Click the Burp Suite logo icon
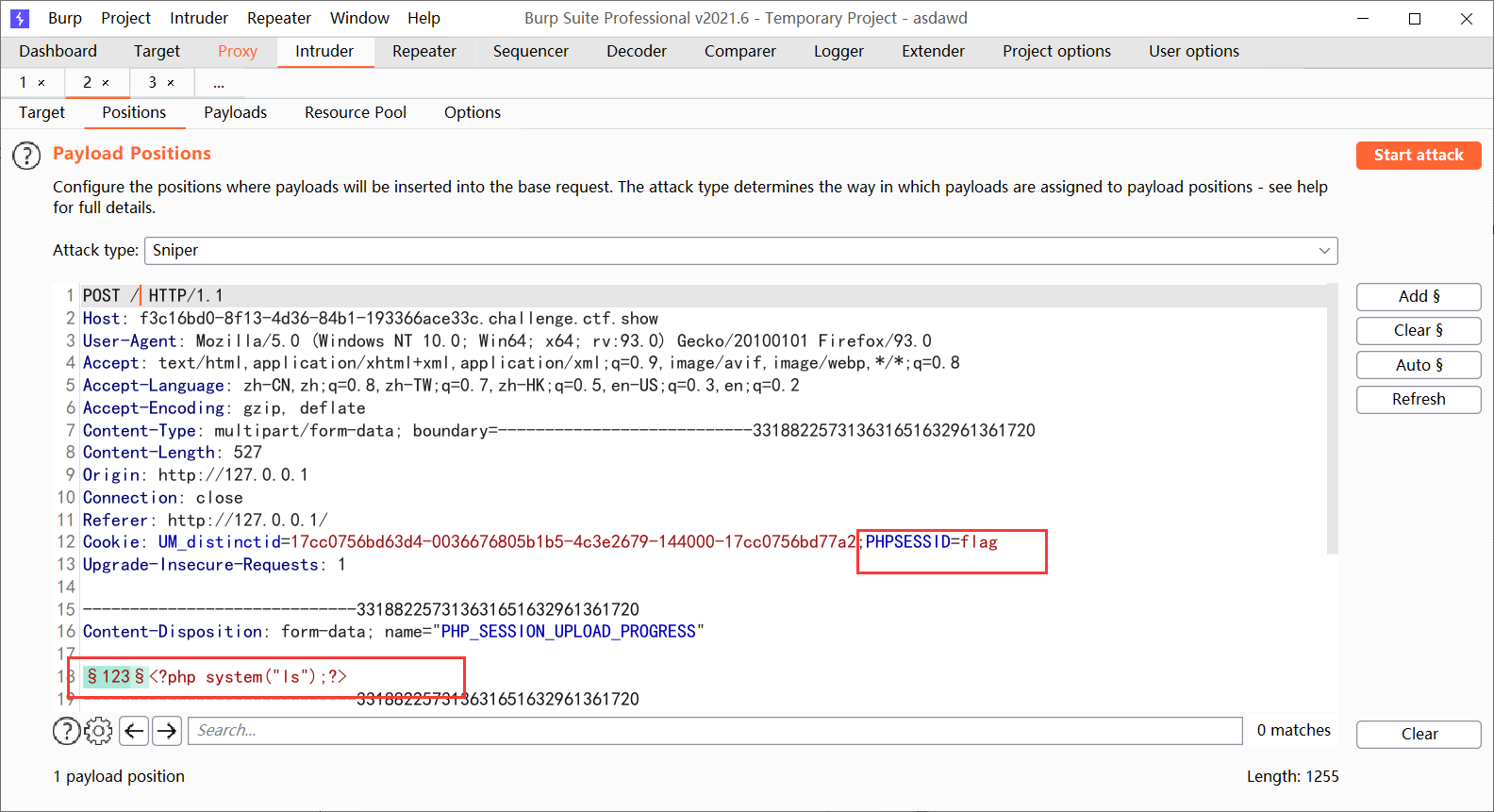Screen dimensions: 1494x812 20,18
